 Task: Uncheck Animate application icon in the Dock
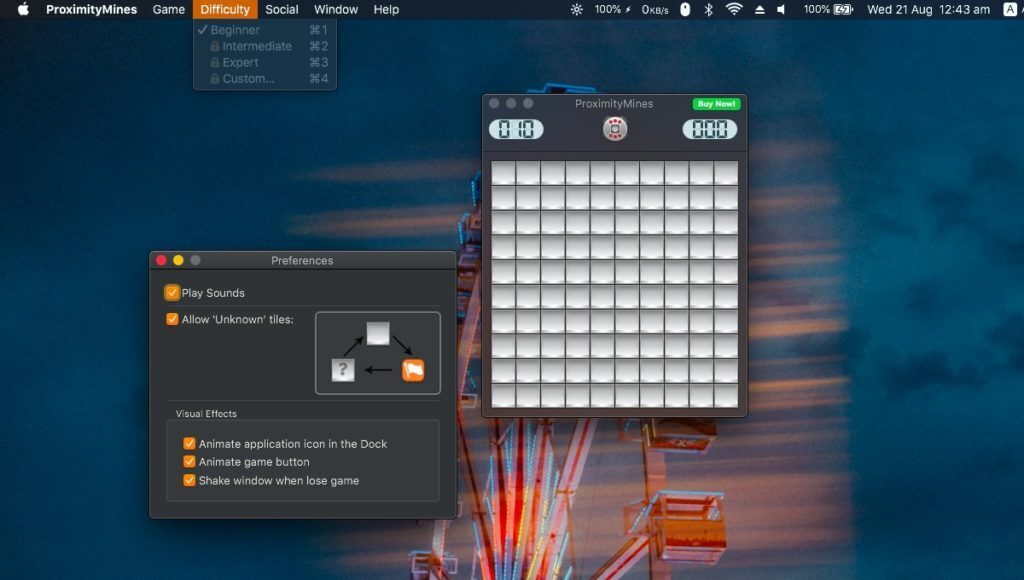click(x=189, y=444)
